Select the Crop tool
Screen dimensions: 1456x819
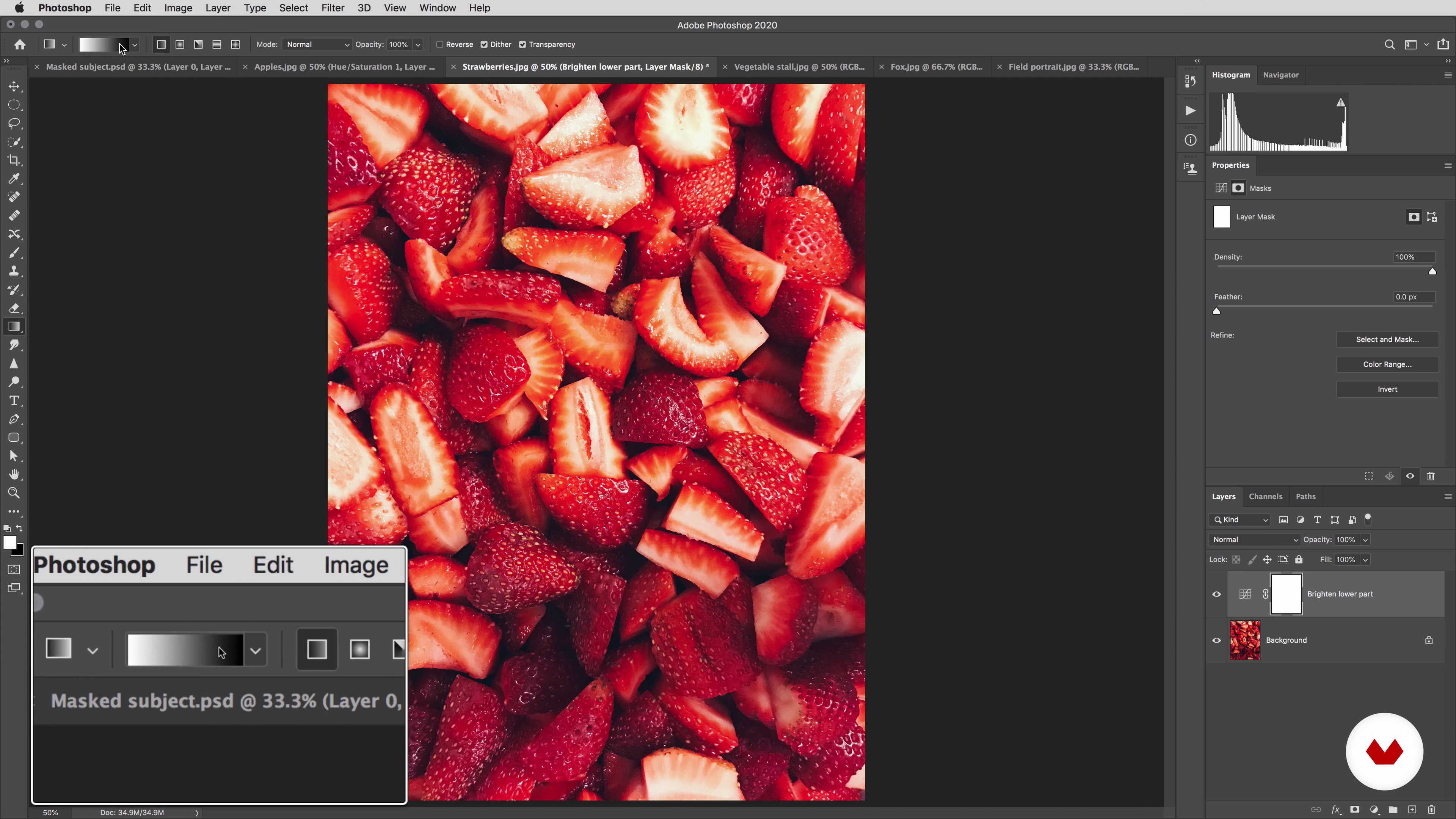click(14, 160)
